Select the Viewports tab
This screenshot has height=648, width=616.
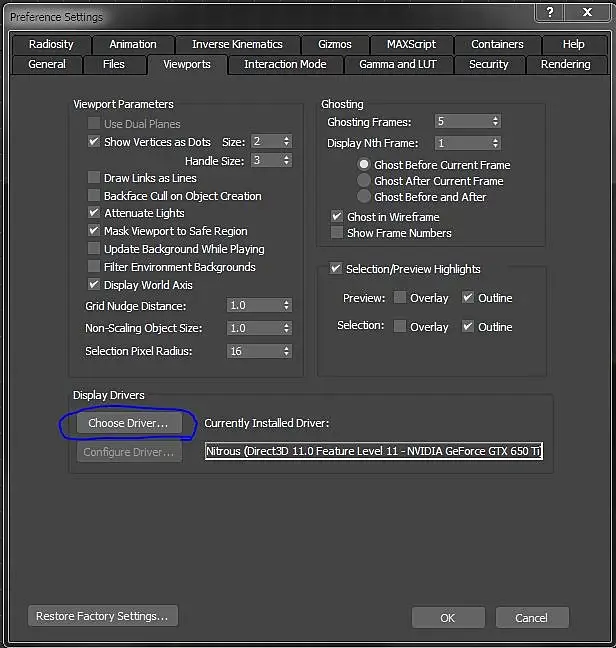coord(187,64)
